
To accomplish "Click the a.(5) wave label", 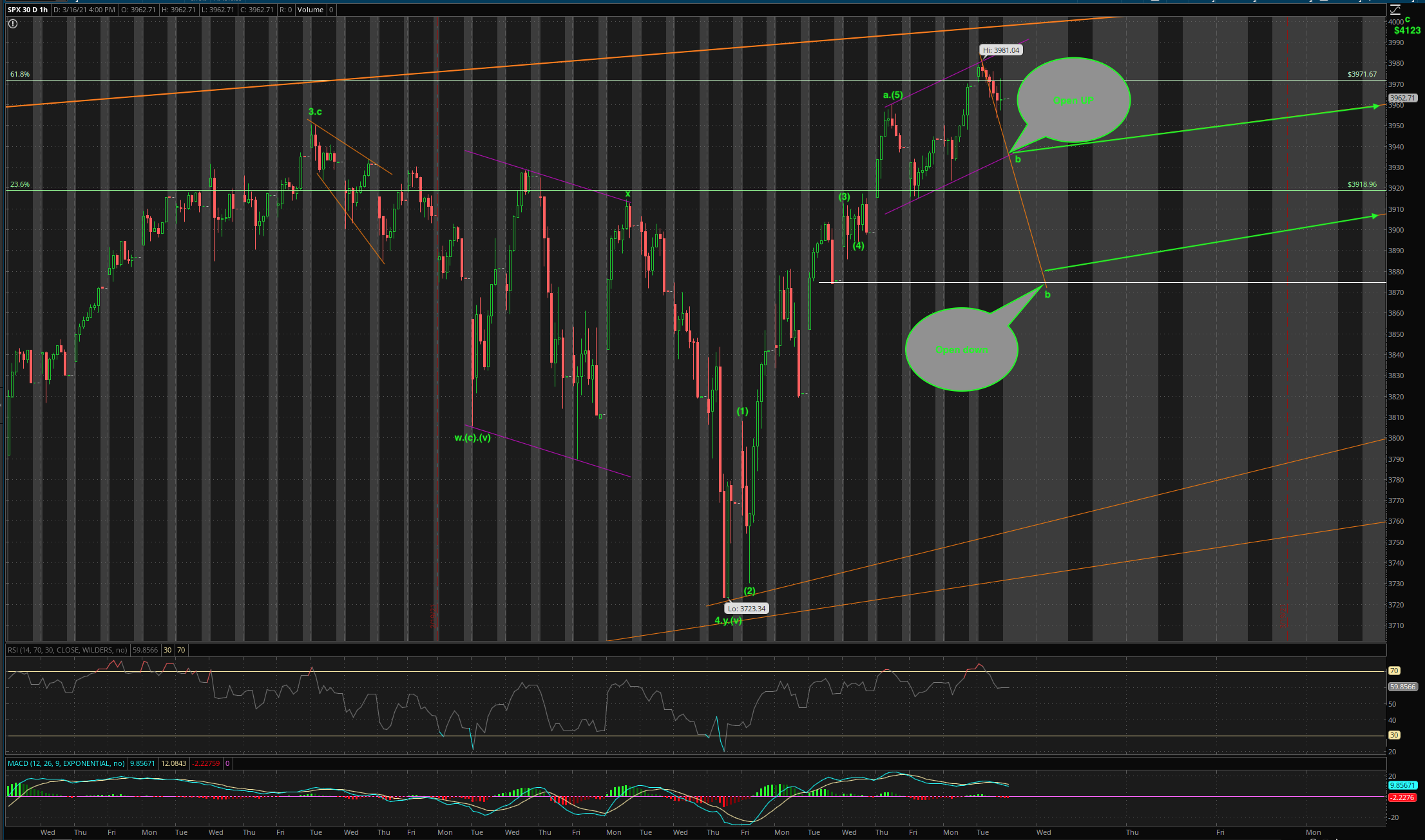I will point(893,95).
